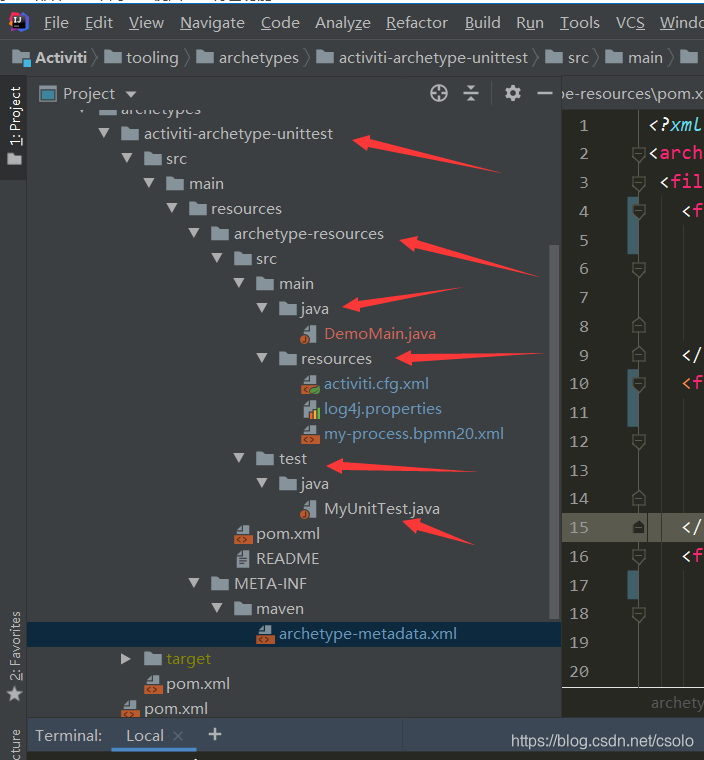Click the MyUnitTest.java file icon
Viewport: 704px width, 760px height.
pos(309,509)
